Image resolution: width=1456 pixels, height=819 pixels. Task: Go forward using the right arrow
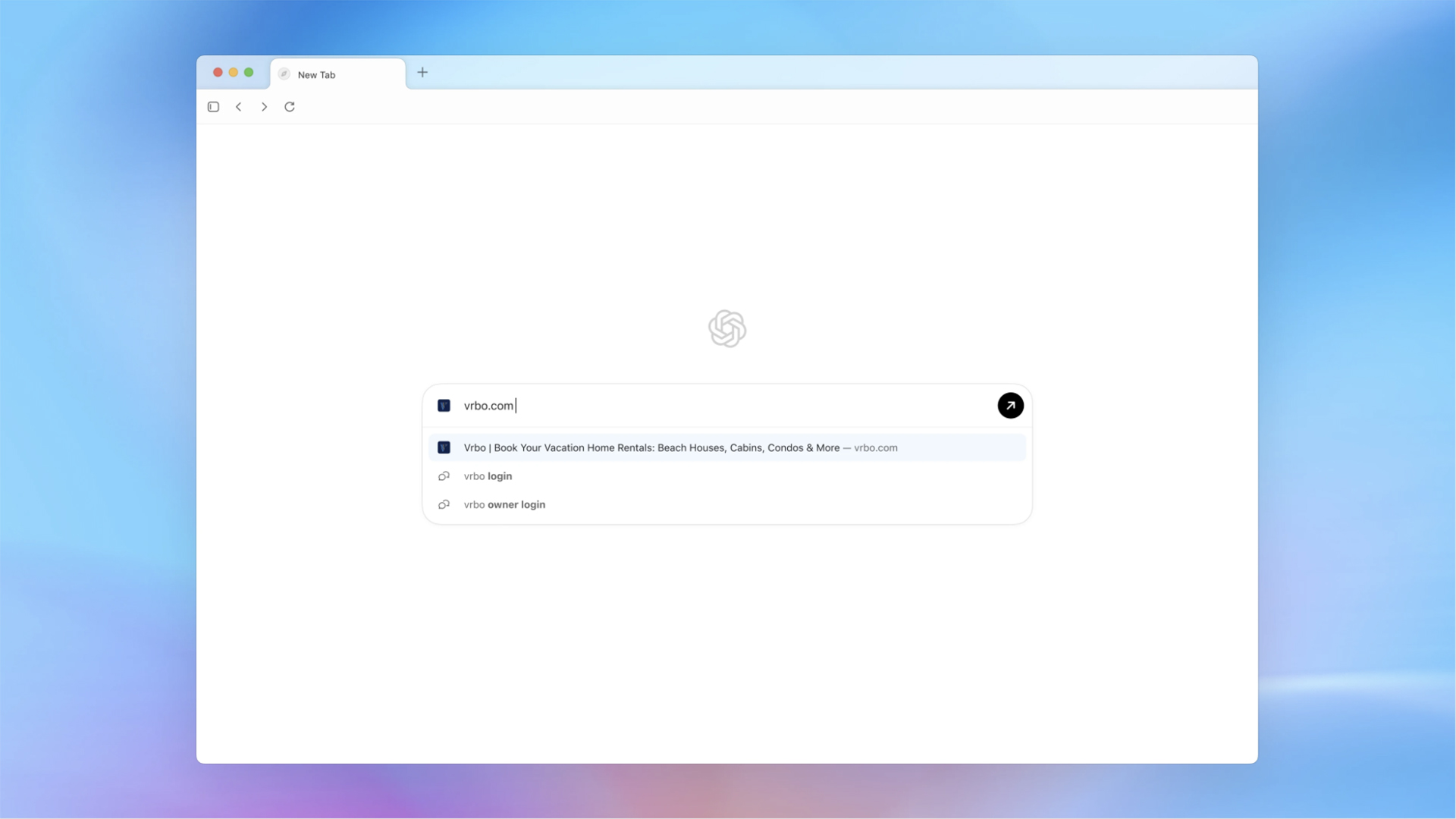pyautogui.click(x=264, y=107)
